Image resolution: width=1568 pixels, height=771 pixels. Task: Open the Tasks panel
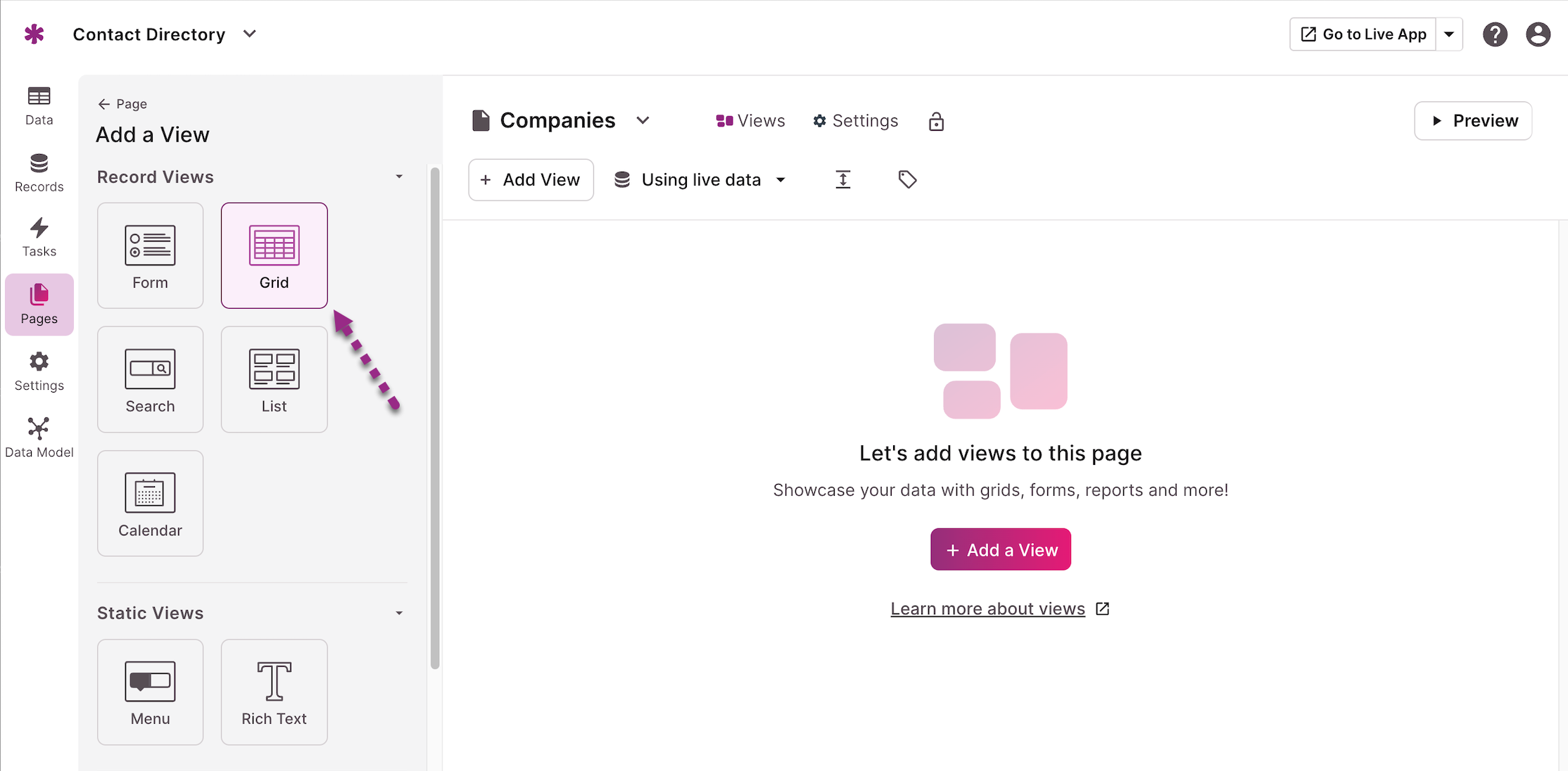point(39,237)
